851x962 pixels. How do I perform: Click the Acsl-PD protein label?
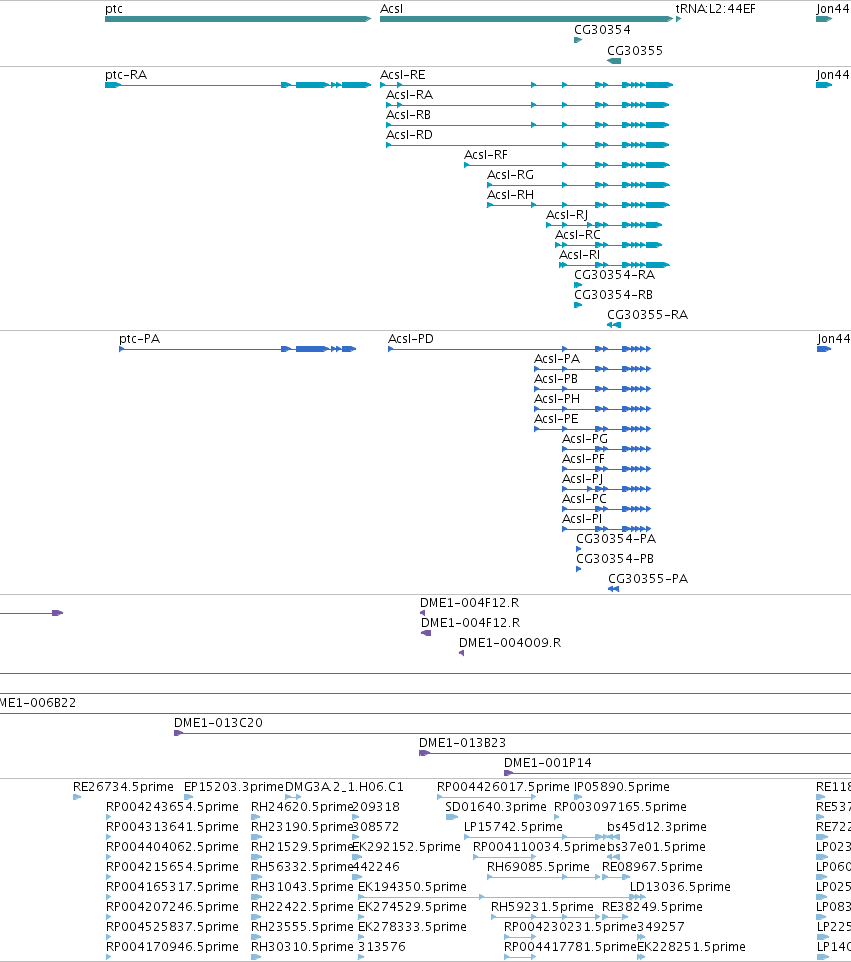[x=410, y=339]
